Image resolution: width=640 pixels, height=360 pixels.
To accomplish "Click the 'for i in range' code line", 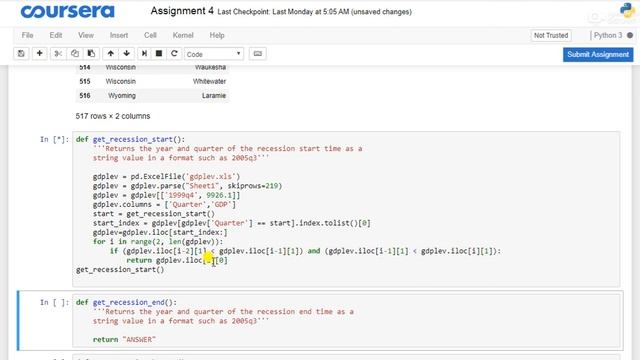I will pos(158,242).
